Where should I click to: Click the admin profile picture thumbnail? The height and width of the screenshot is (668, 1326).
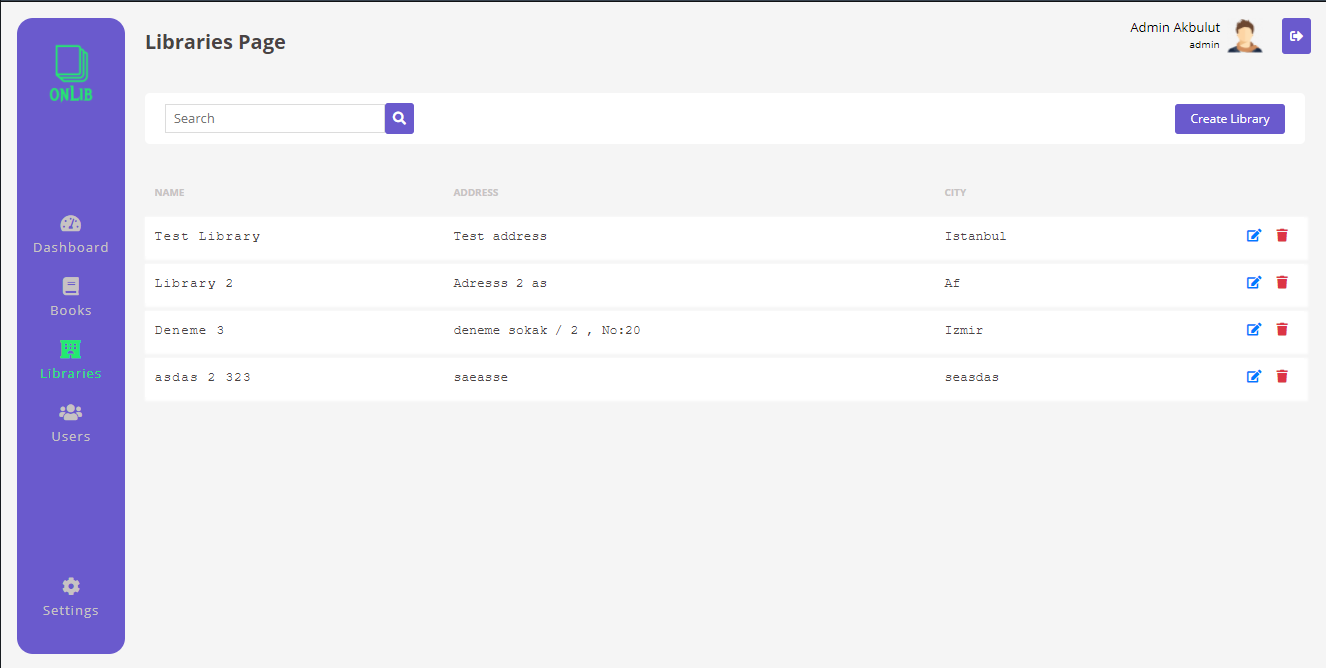pyautogui.click(x=1245, y=34)
